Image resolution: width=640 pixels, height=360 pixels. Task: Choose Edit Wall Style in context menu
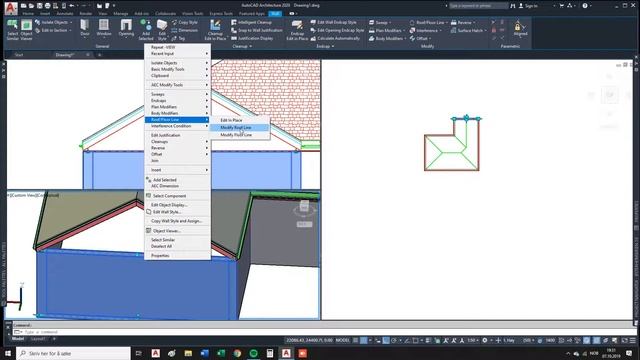pos(178,212)
